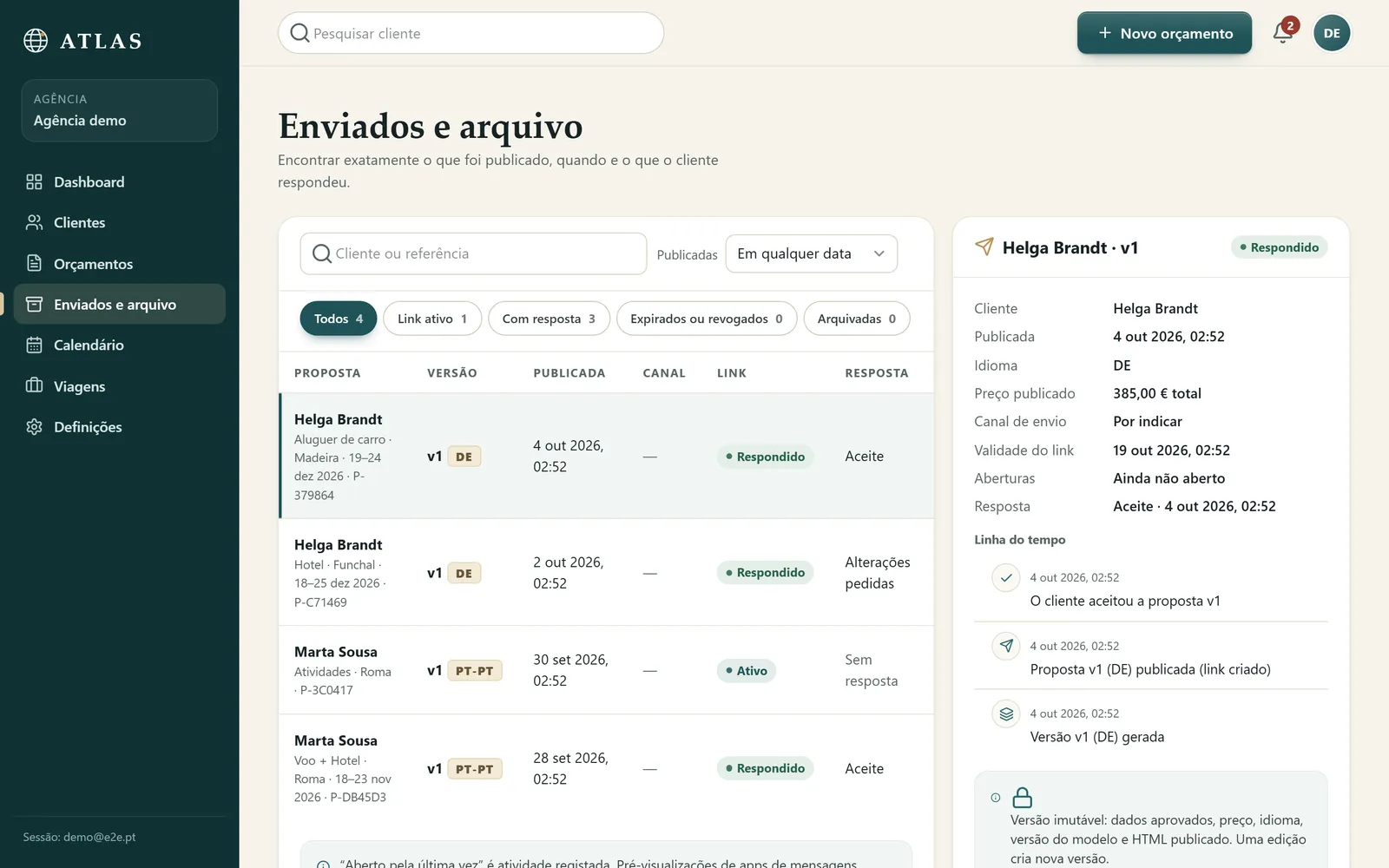This screenshot has height=868, width=1389.
Task: Open the DE user avatar menu
Action: (1332, 33)
